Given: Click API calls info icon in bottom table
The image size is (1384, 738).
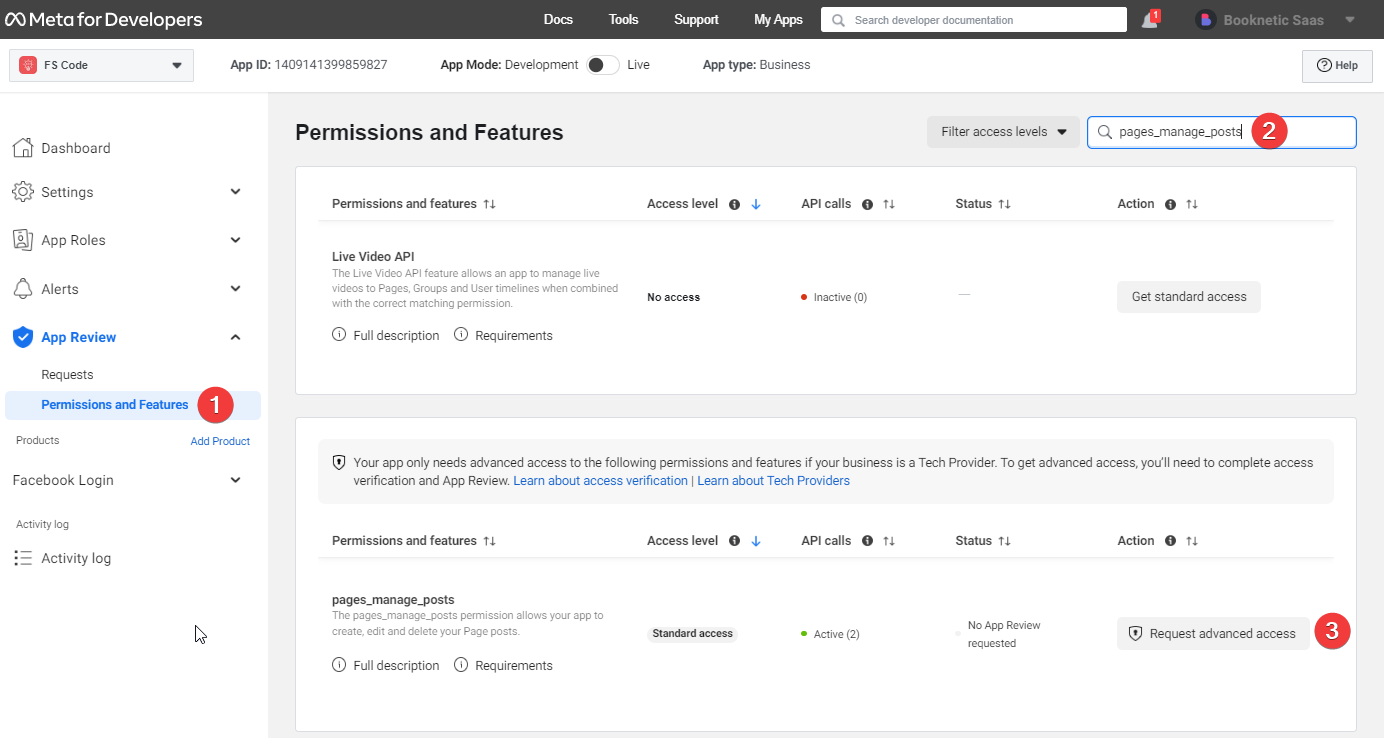Looking at the screenshot, I should [867, 541].
